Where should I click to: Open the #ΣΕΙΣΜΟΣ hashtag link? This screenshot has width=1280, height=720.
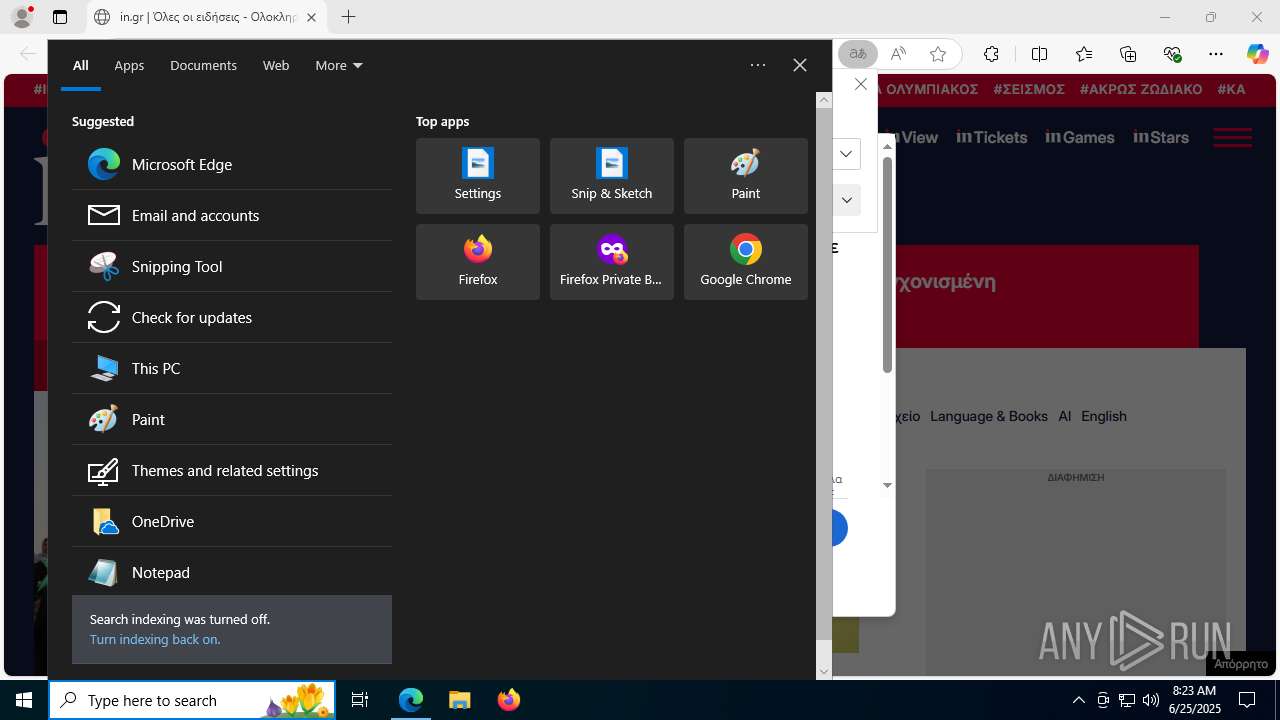(1029, 89)
